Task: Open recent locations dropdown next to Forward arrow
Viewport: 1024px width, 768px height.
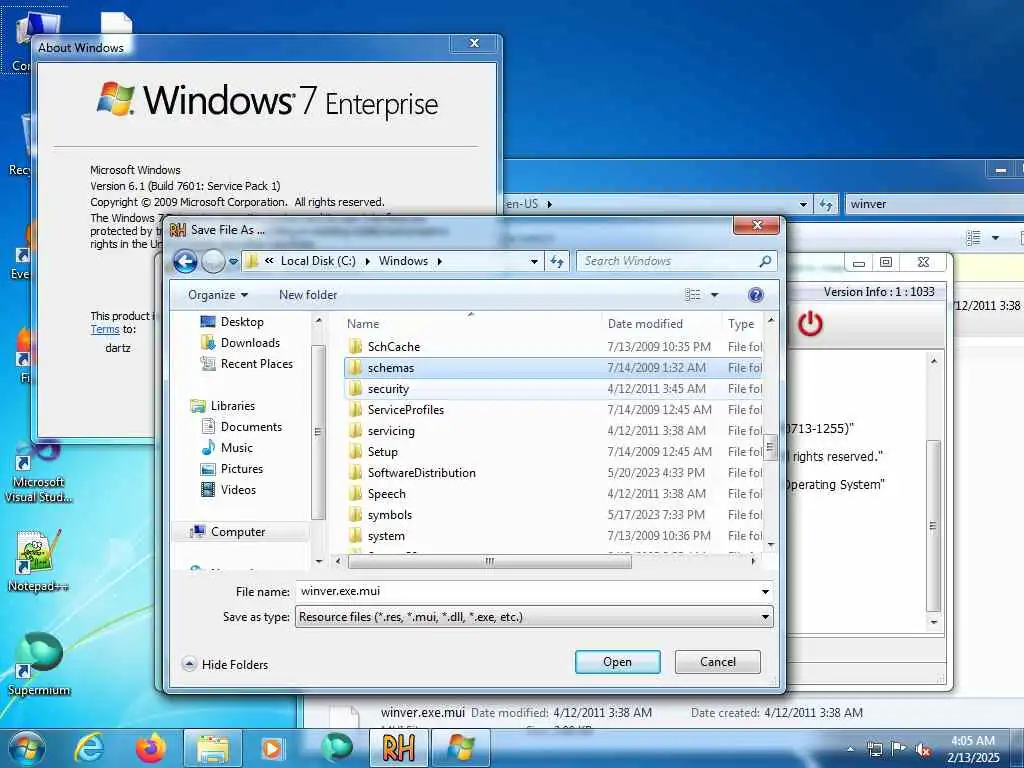Action: (x=233, y=262)
